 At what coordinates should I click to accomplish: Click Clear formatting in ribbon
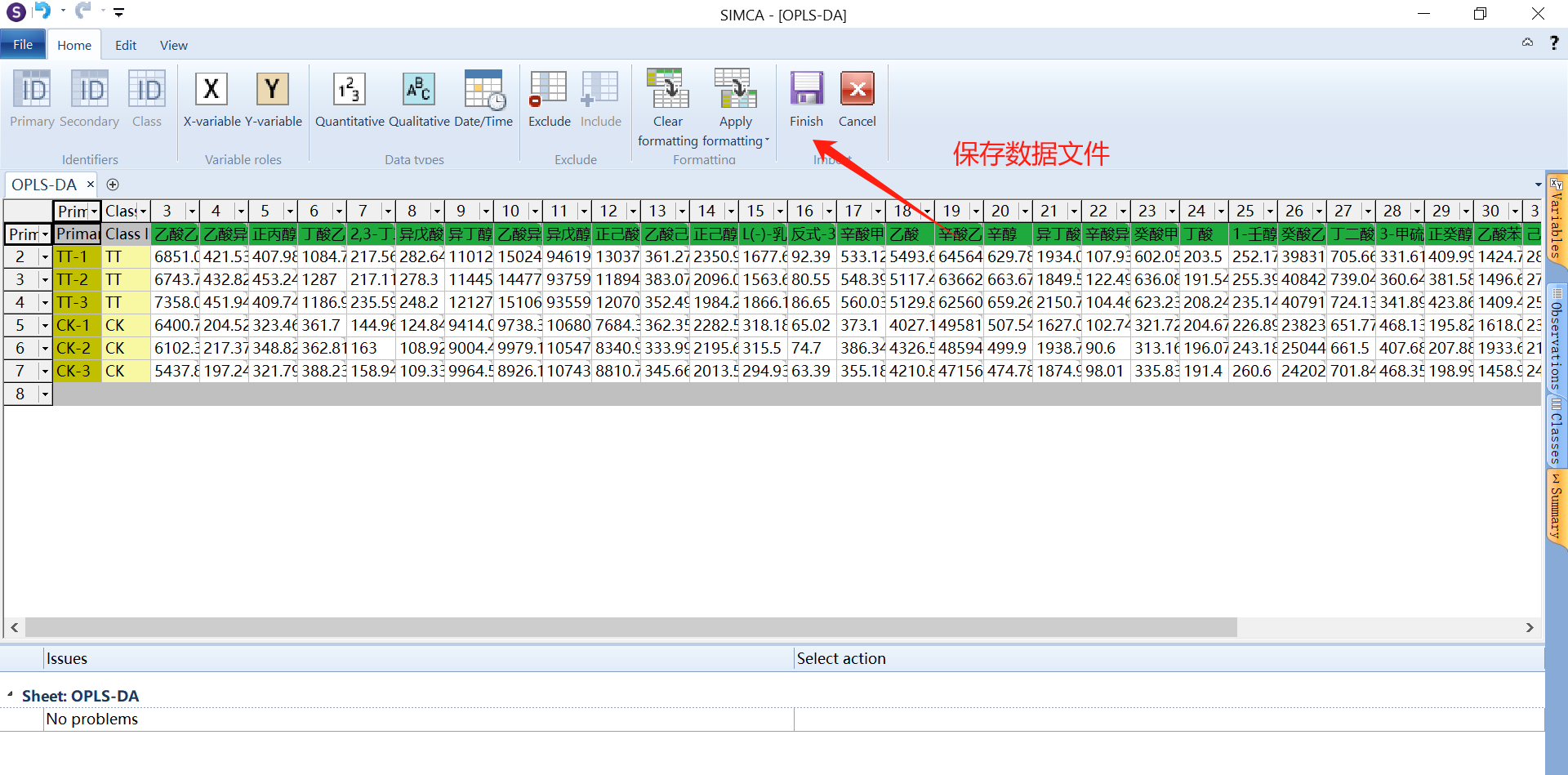pyautogui.click(x=668, y=90)
